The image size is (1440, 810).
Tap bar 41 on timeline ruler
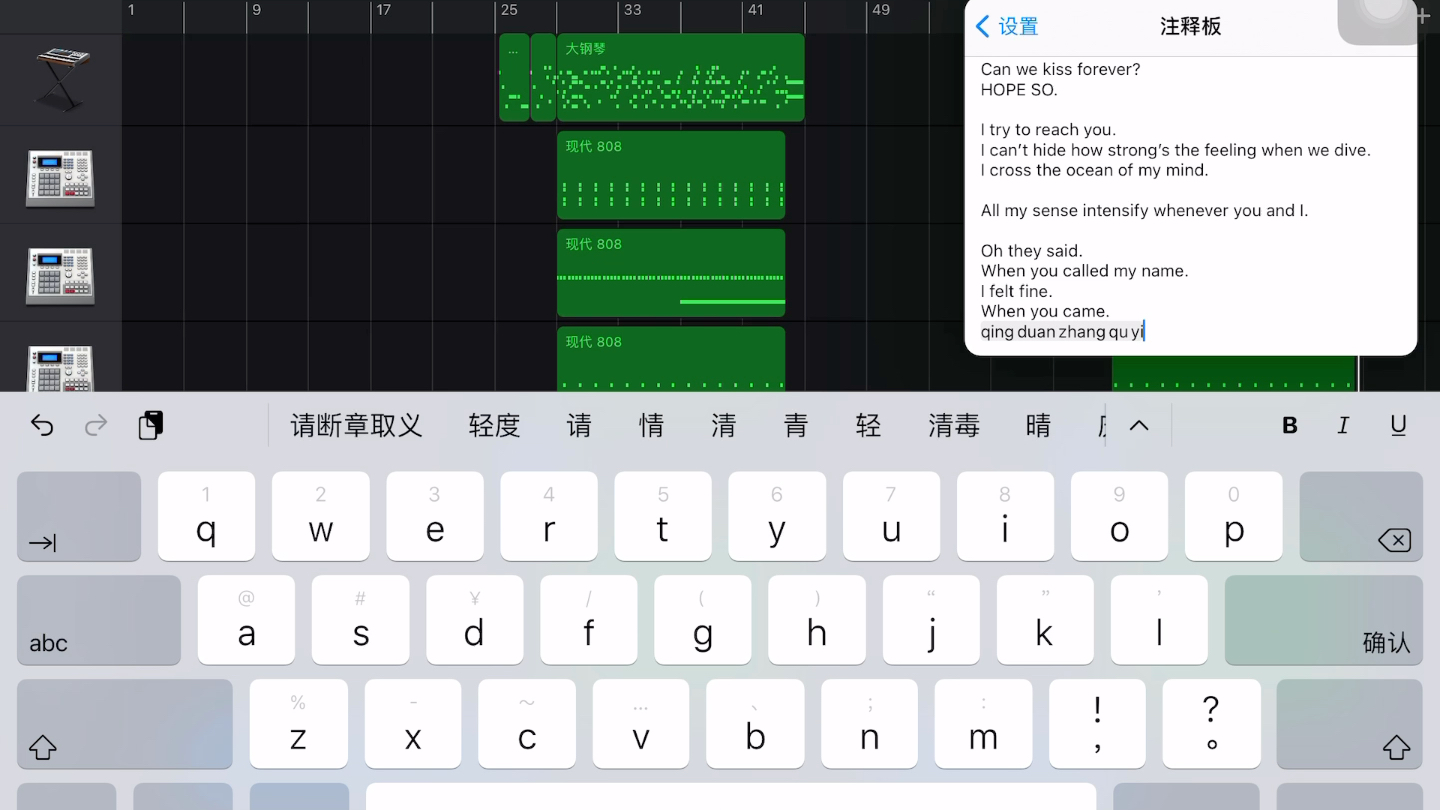click(x=756, y=10)
